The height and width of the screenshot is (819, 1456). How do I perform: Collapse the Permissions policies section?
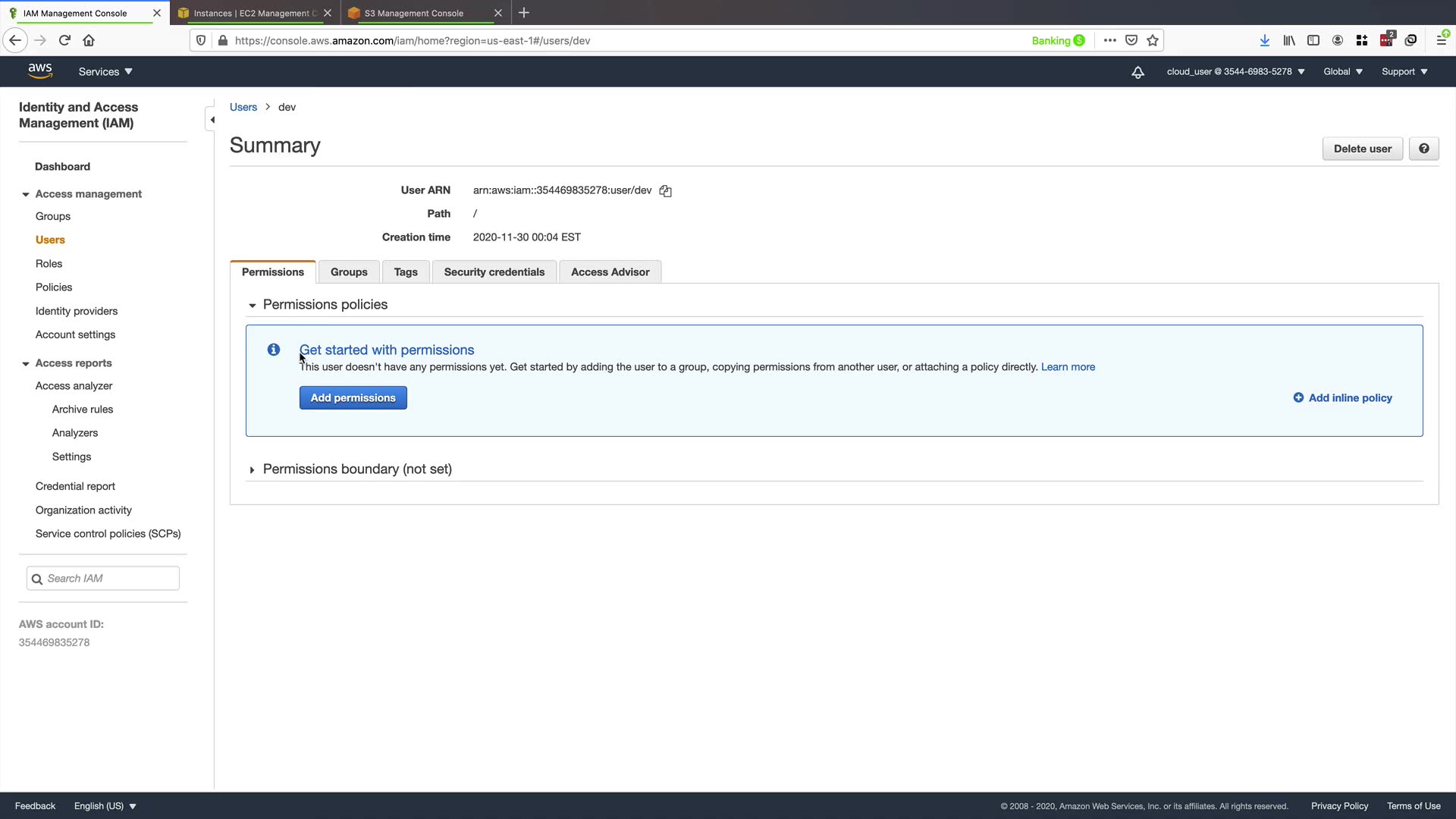(x=253, y=305)
